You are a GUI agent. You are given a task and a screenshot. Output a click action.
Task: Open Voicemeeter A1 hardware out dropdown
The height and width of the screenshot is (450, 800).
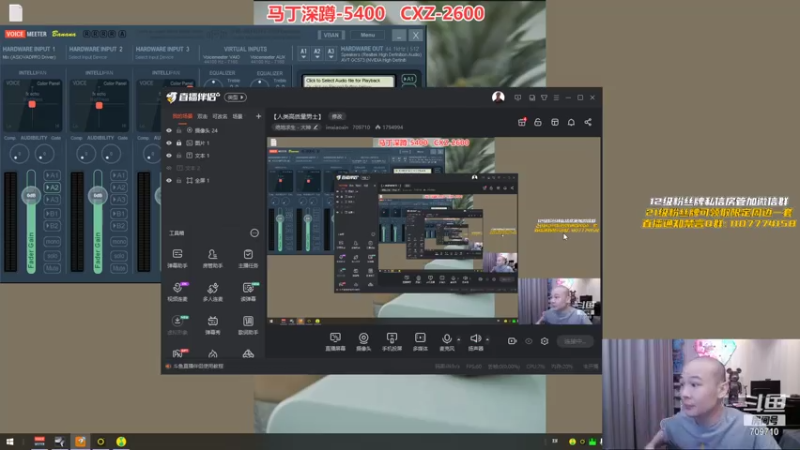pos(304,54)
